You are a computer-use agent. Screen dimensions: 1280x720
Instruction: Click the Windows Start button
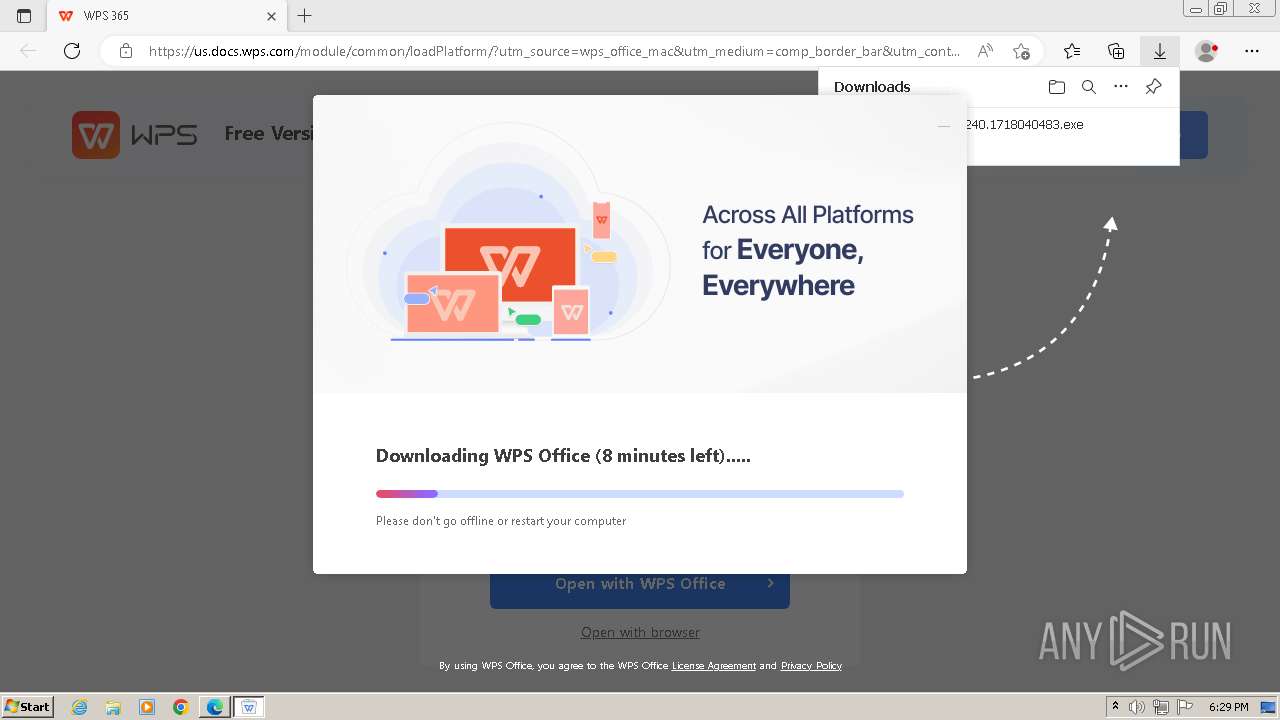coord(28,707)
